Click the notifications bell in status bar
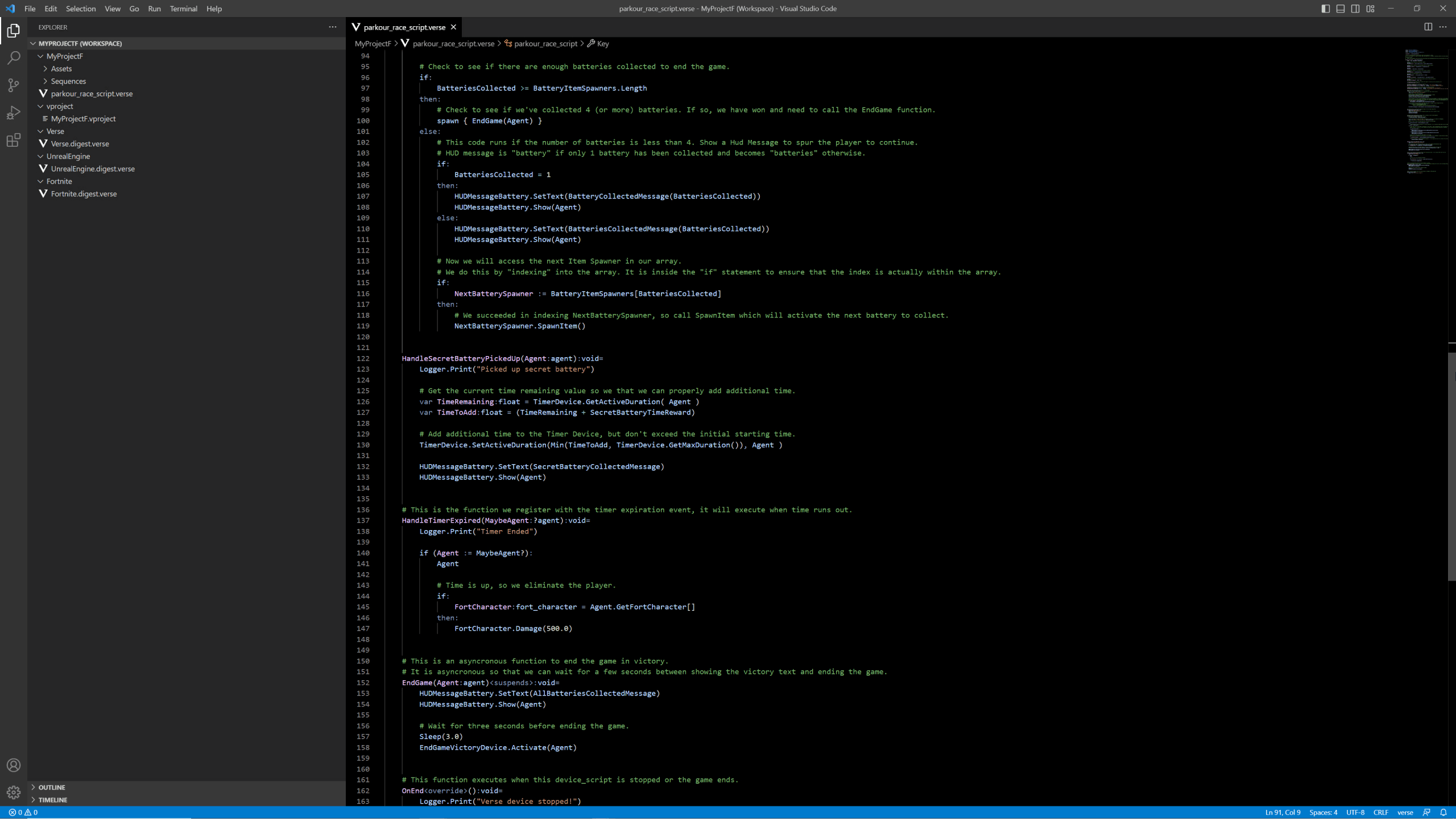 click(1443, 812)
